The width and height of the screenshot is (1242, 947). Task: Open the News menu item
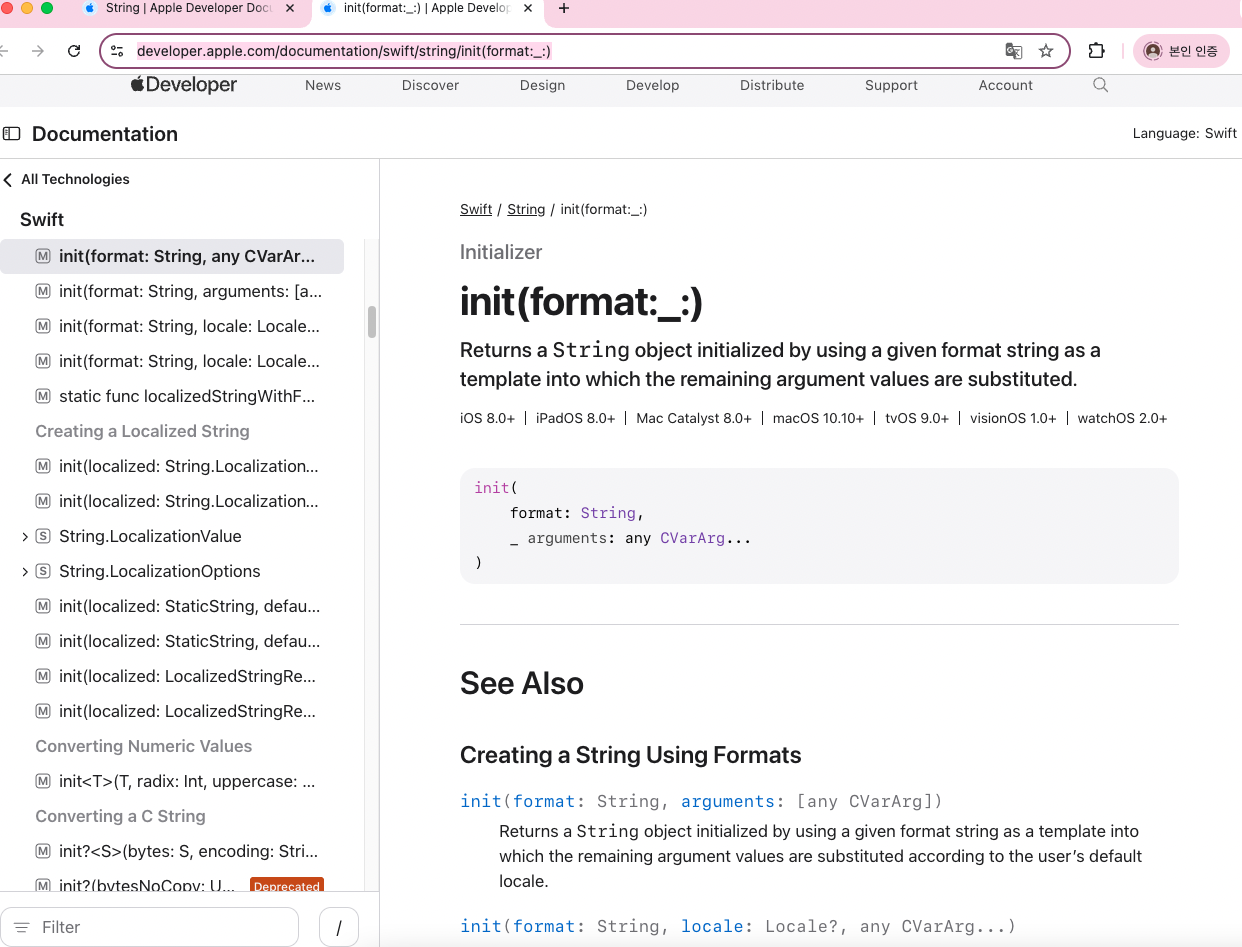(x=323, y=85)
